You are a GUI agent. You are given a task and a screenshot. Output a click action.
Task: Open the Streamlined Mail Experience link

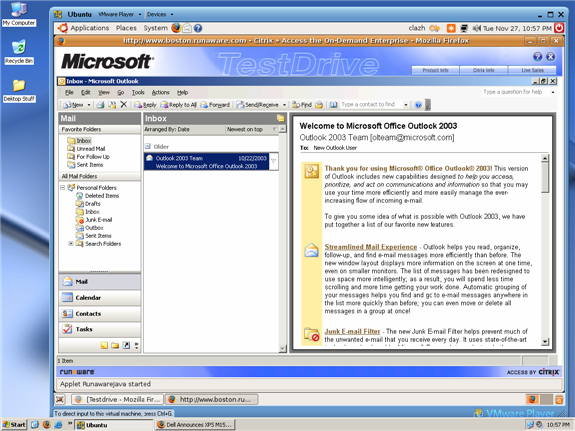point(371,247)
